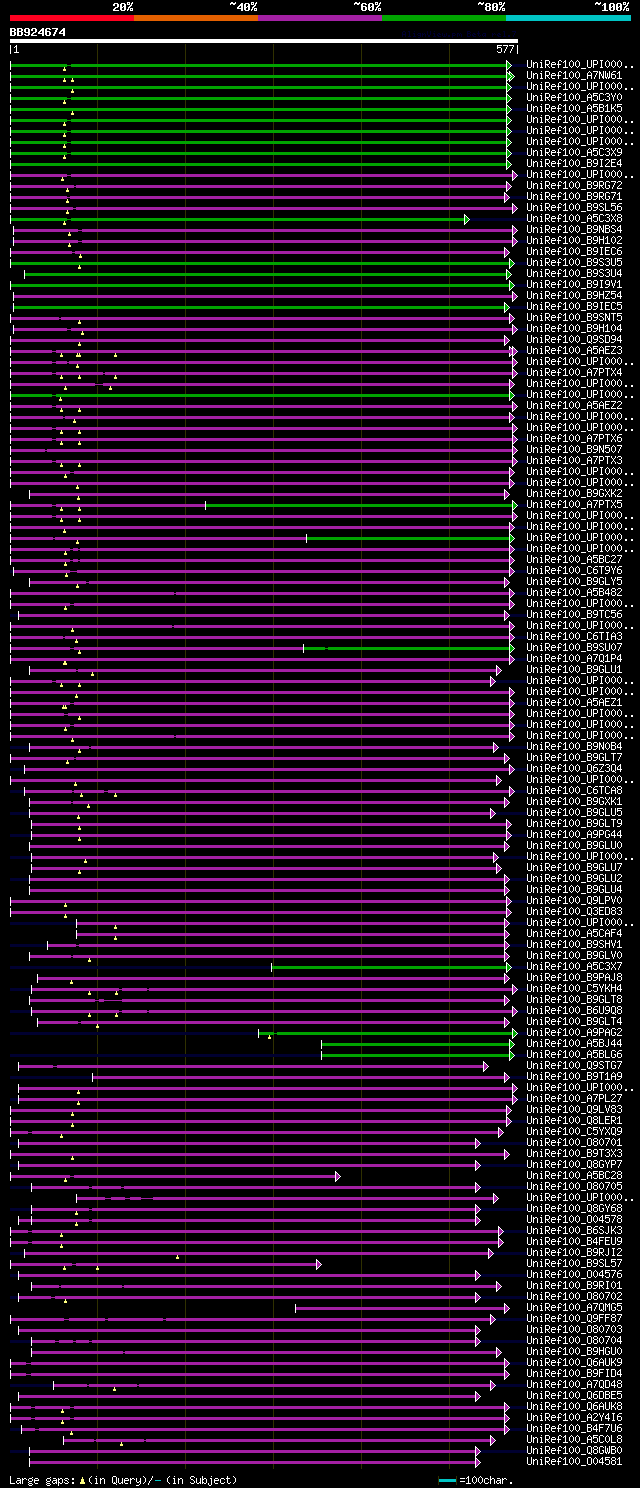
Task: Select the UniRef100_Q6Z3Q4 label
Action: point(574,769)
